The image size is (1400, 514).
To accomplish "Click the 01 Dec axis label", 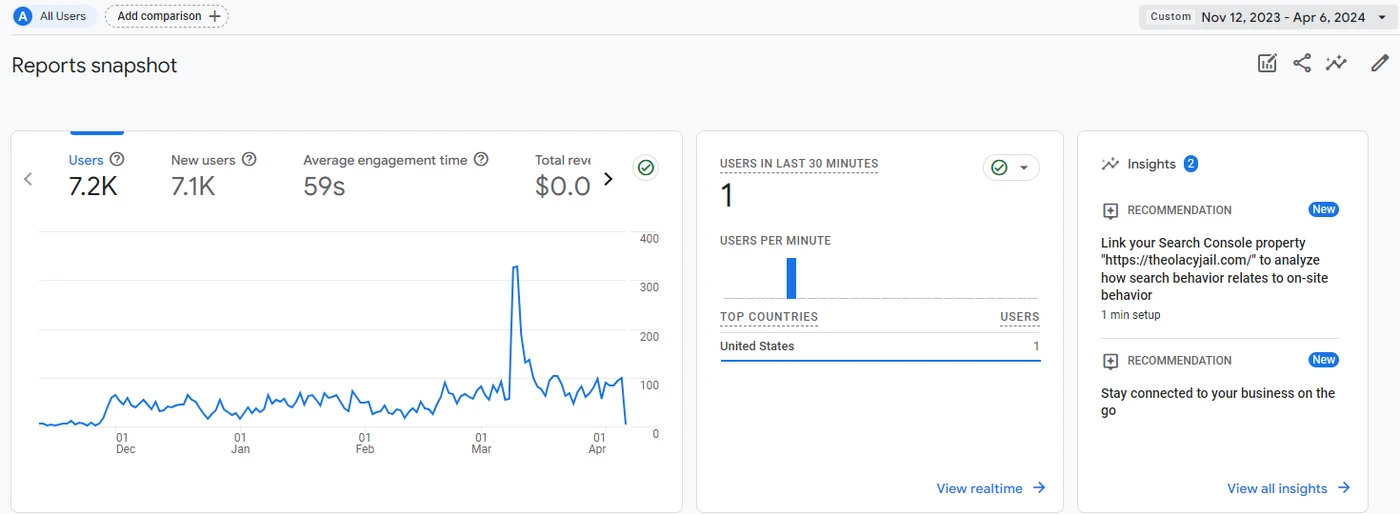I will (x=125, y=443).
